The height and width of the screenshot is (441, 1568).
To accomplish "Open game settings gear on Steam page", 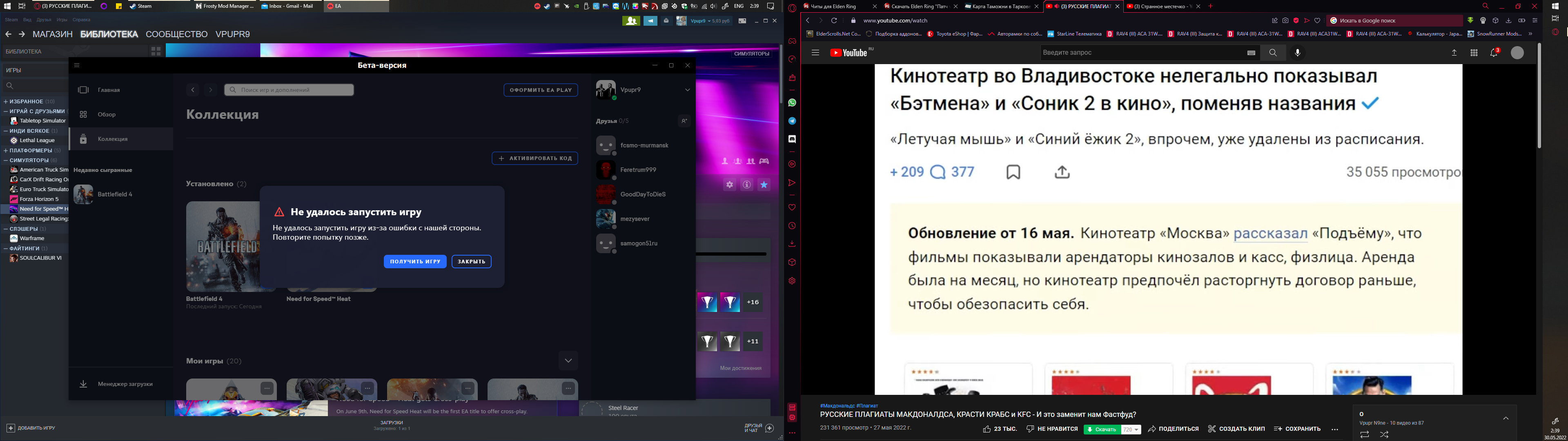I will 729,185.
